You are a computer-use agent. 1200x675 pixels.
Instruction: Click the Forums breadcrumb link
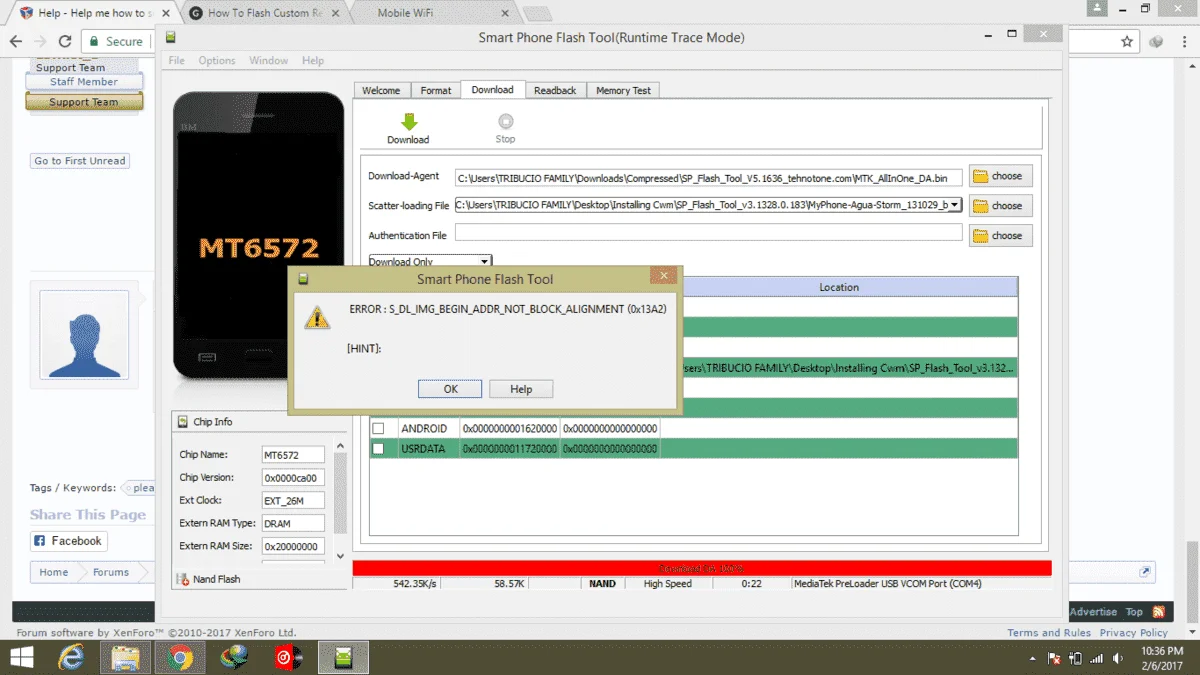111,572
